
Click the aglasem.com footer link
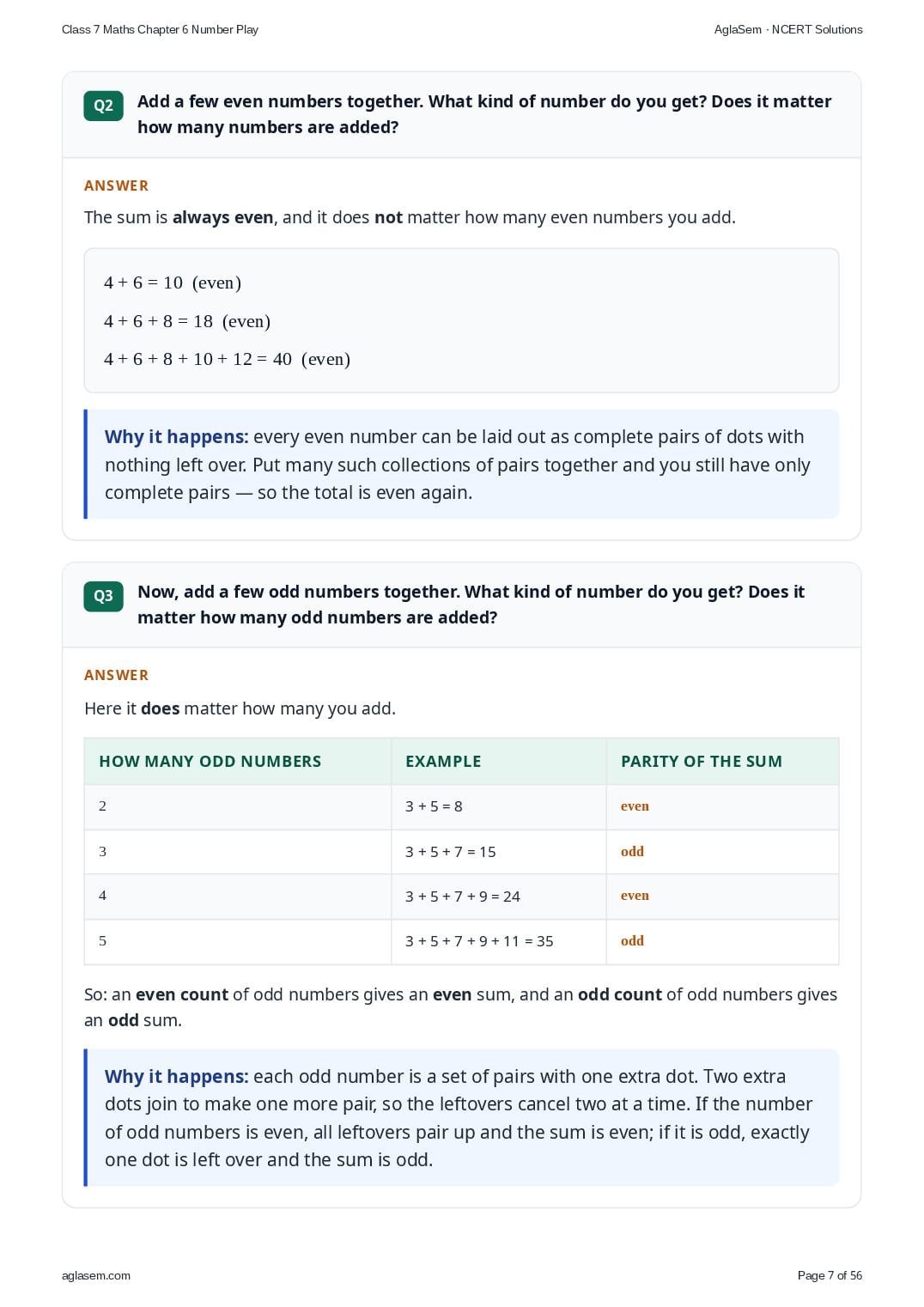pos(96,1275)
